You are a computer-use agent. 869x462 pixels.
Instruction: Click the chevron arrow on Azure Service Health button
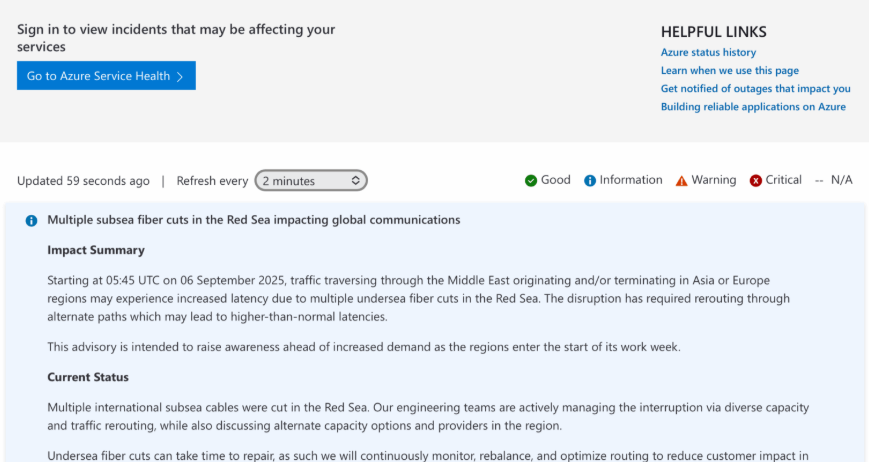coord(180,76)
